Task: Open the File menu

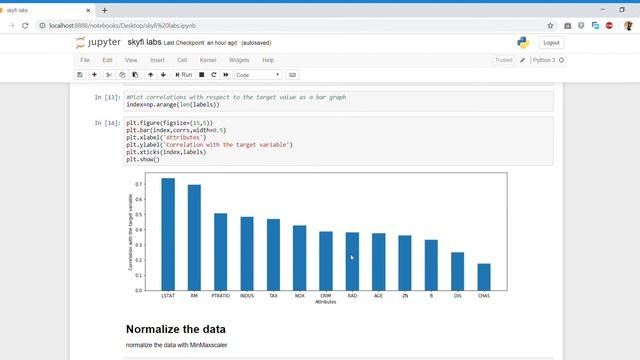Action: [x=85, y=60]
